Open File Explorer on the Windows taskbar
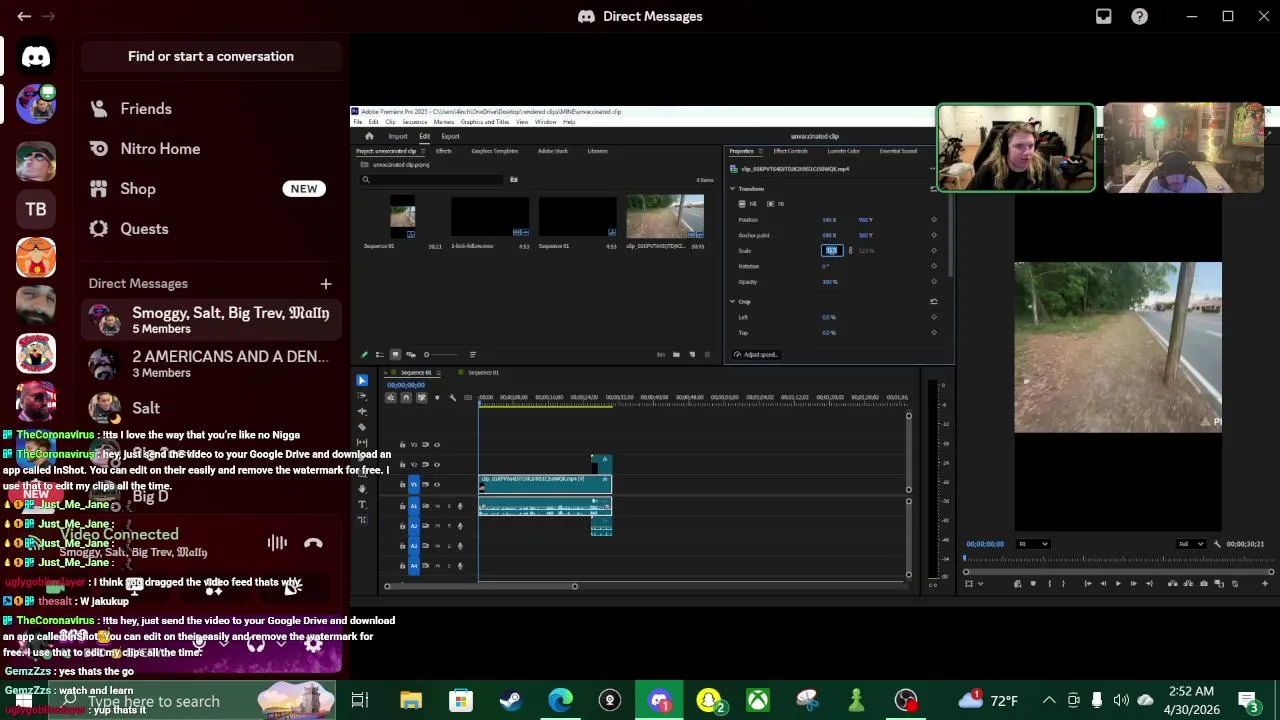The image size is (1280, 720). point(411,700)
